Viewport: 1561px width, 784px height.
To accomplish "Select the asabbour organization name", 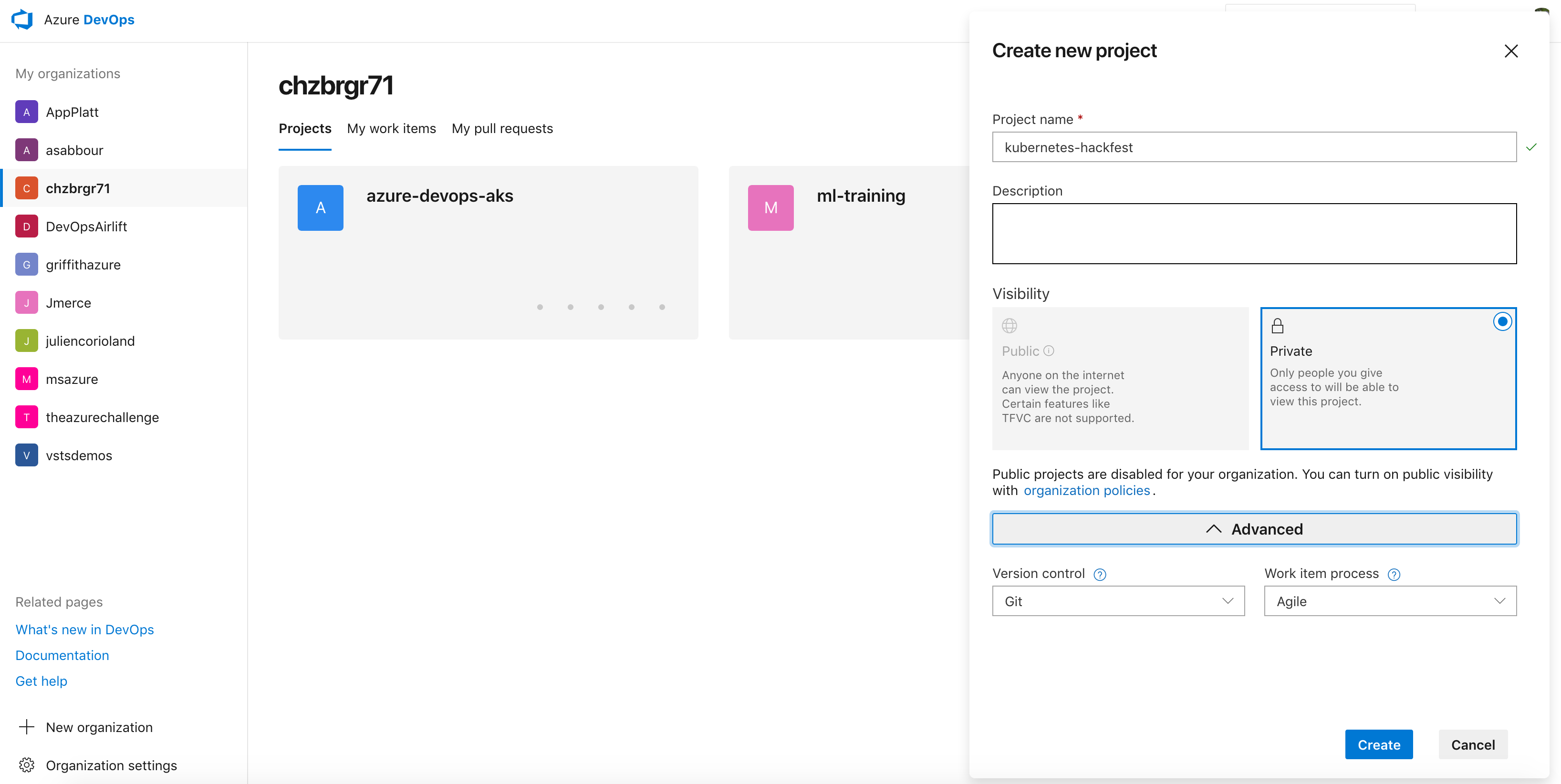I will (74, 150).
